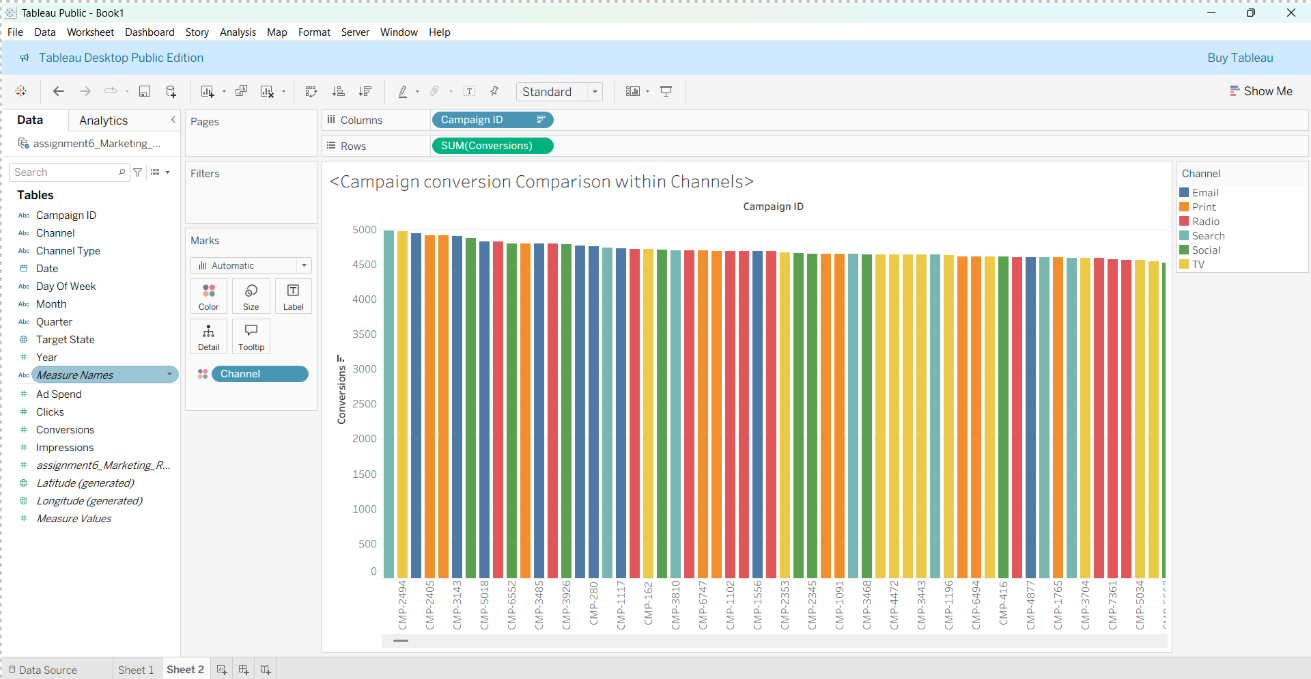The image size is (1311, 679).
Task: Click the Group members paperclip icon
Action: pos(435,91)
